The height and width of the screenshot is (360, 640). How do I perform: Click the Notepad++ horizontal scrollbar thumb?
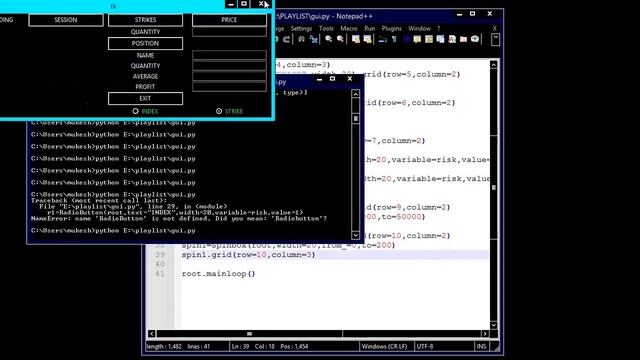point(249,333)
